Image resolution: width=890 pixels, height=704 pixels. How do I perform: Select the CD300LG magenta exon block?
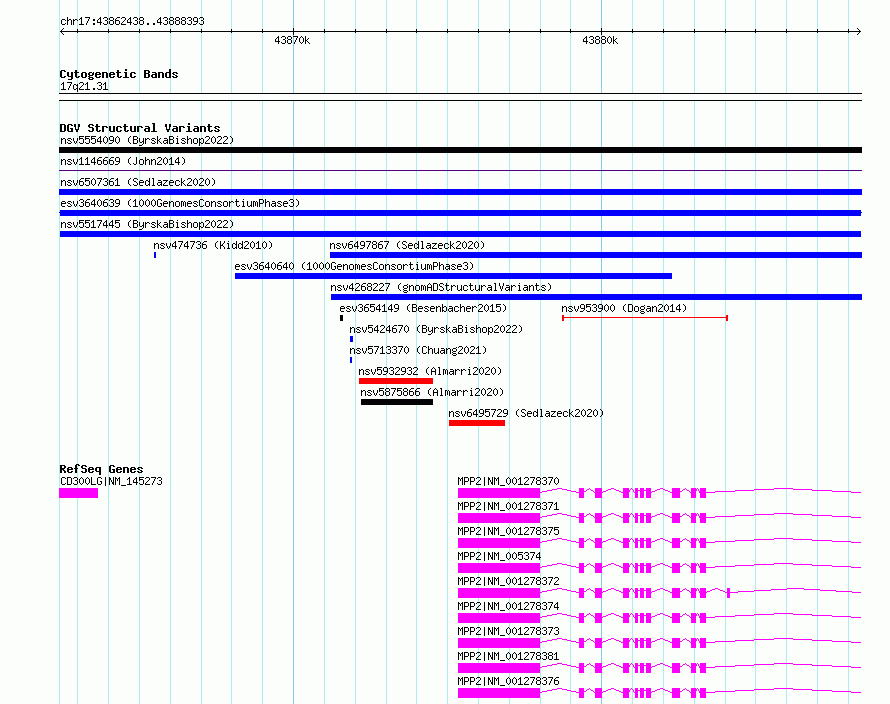click(78, 493)
